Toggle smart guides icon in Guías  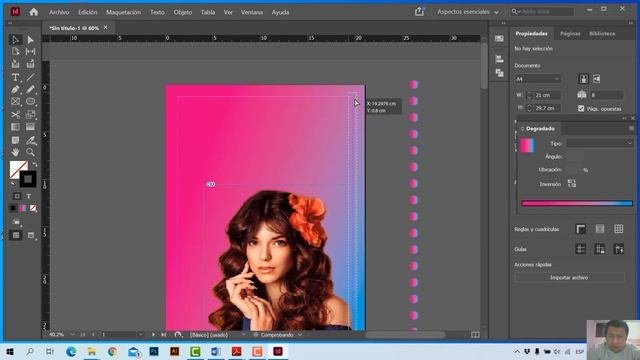(618, 249)
